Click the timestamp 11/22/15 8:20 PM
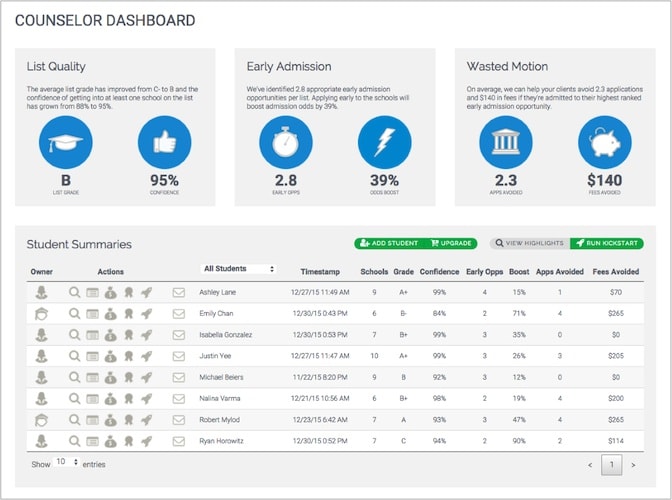Viewport: 672px width, 500px height. [320, 377]
